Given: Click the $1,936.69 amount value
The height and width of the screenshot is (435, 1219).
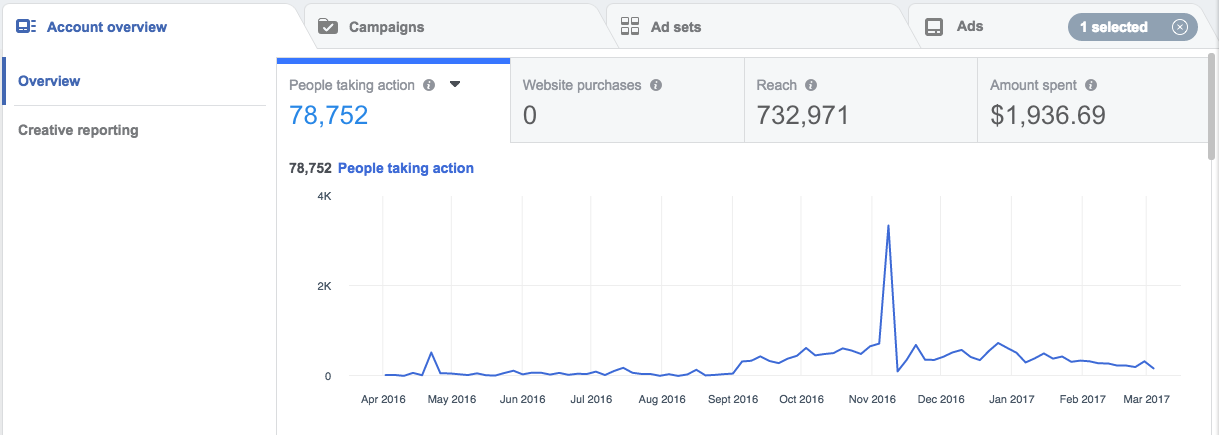Looking at the screenshot, I should 1048,115.
